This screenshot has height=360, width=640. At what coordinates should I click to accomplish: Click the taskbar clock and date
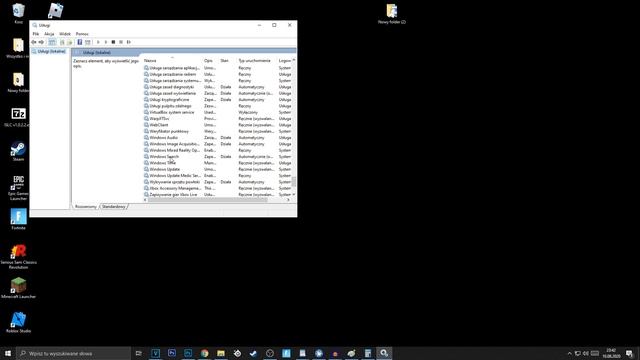point(611,353)
